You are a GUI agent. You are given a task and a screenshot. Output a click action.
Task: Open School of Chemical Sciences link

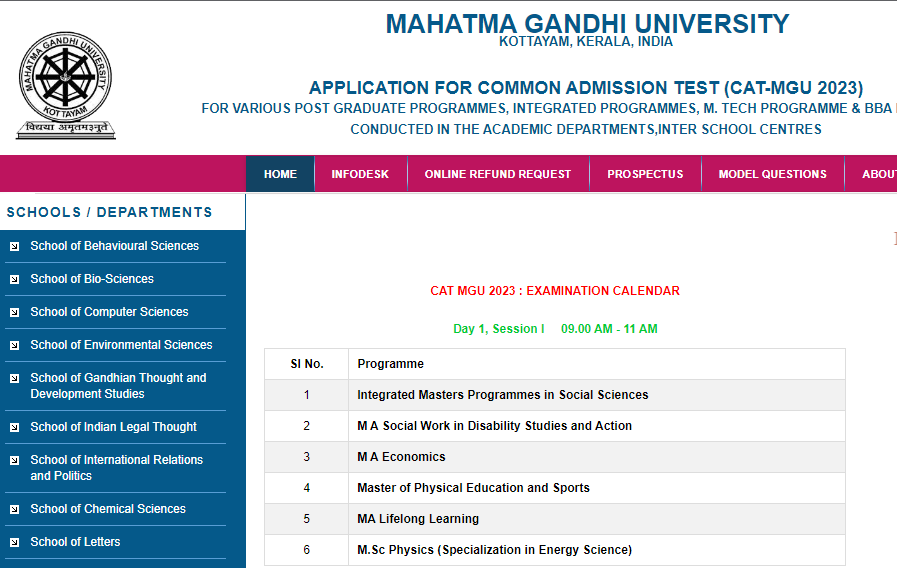pos(108,509)
